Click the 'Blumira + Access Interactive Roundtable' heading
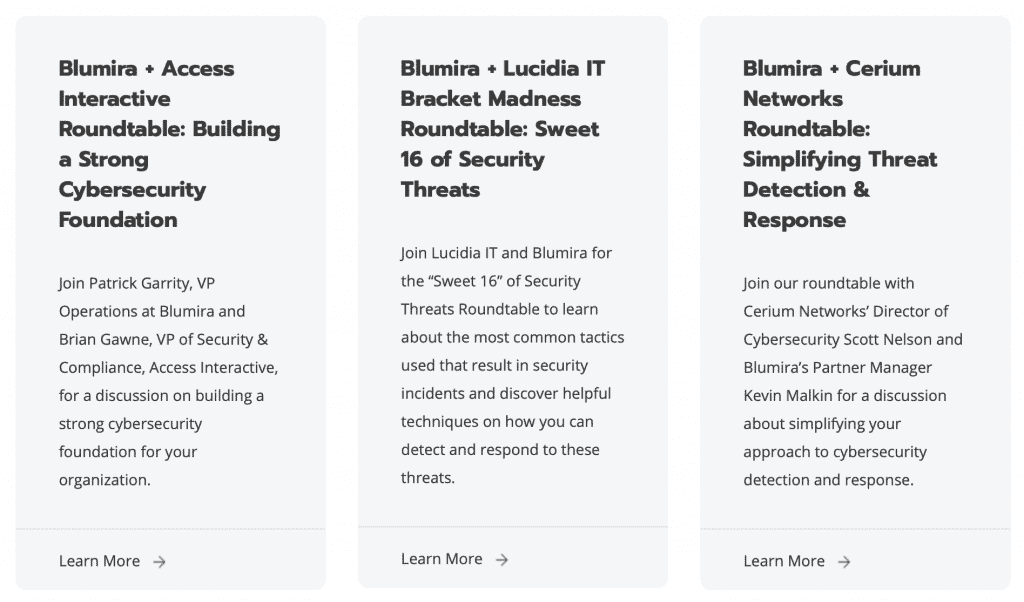1024x602 pixels. click(170, 144)
